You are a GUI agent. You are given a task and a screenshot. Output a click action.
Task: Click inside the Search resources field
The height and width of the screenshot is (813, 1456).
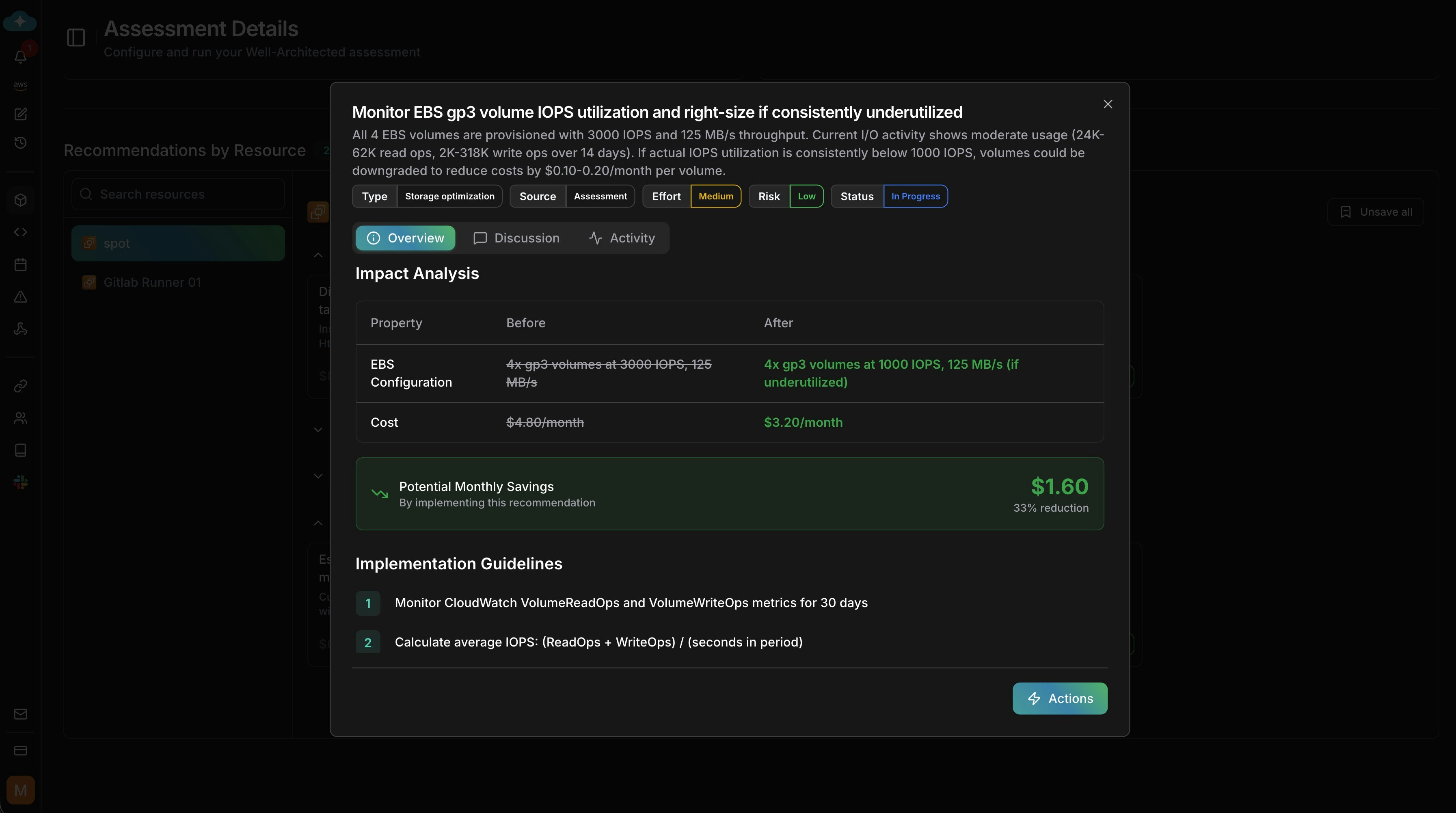coord(177,194)
